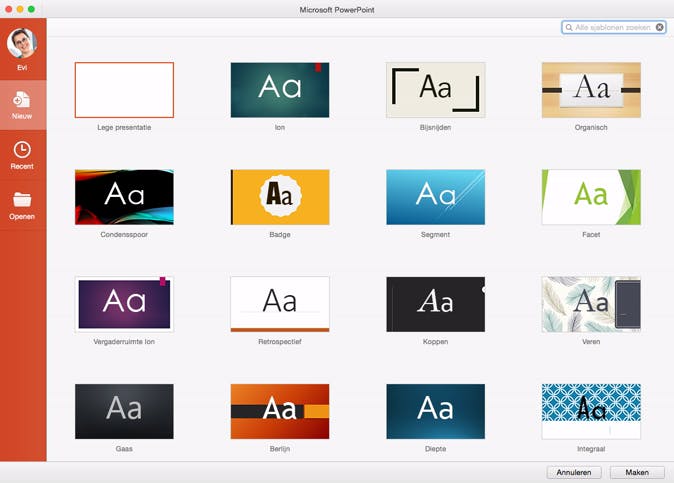Click the Organisch label text
Image resolution: width=674 pixels, height=483 pixels.
(x=591, y=128)
